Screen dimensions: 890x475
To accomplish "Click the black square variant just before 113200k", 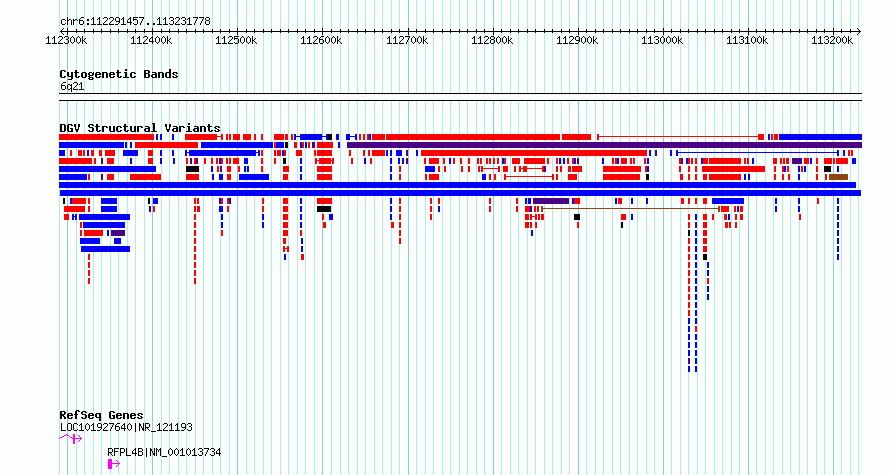I will tap(828, 169).
